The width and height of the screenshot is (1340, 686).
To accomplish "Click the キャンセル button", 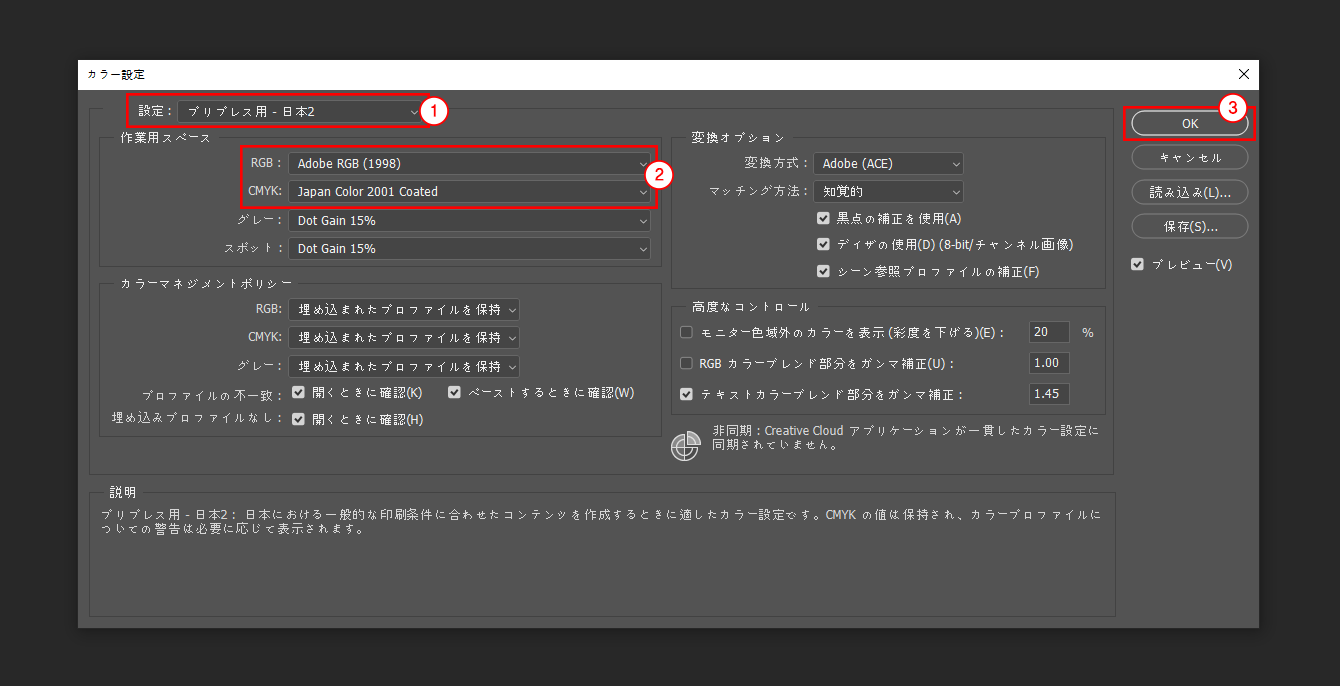I will click(x=1190, y=158).
